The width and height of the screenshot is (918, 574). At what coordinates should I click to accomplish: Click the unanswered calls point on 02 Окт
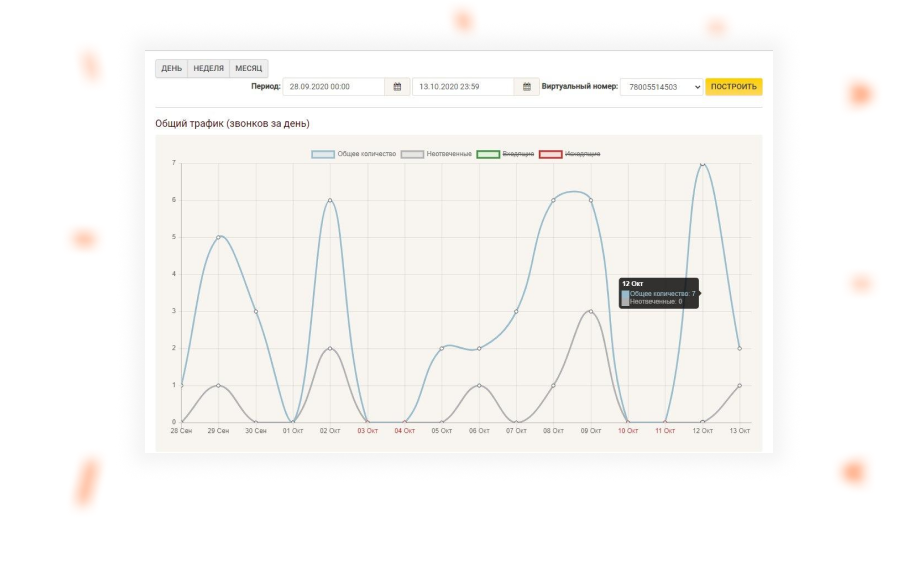click(330, 348)
